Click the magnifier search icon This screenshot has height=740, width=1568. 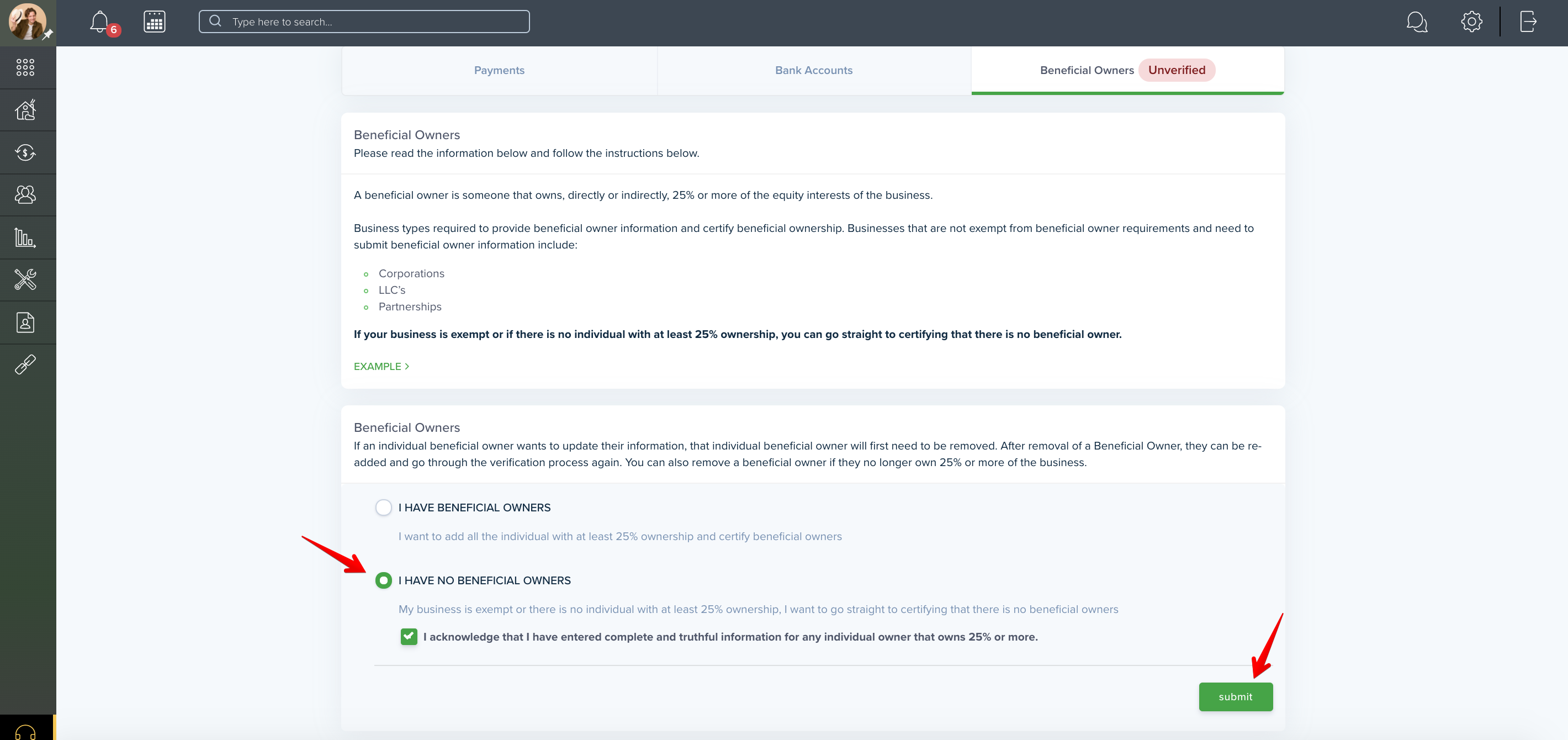click(215, 22)
